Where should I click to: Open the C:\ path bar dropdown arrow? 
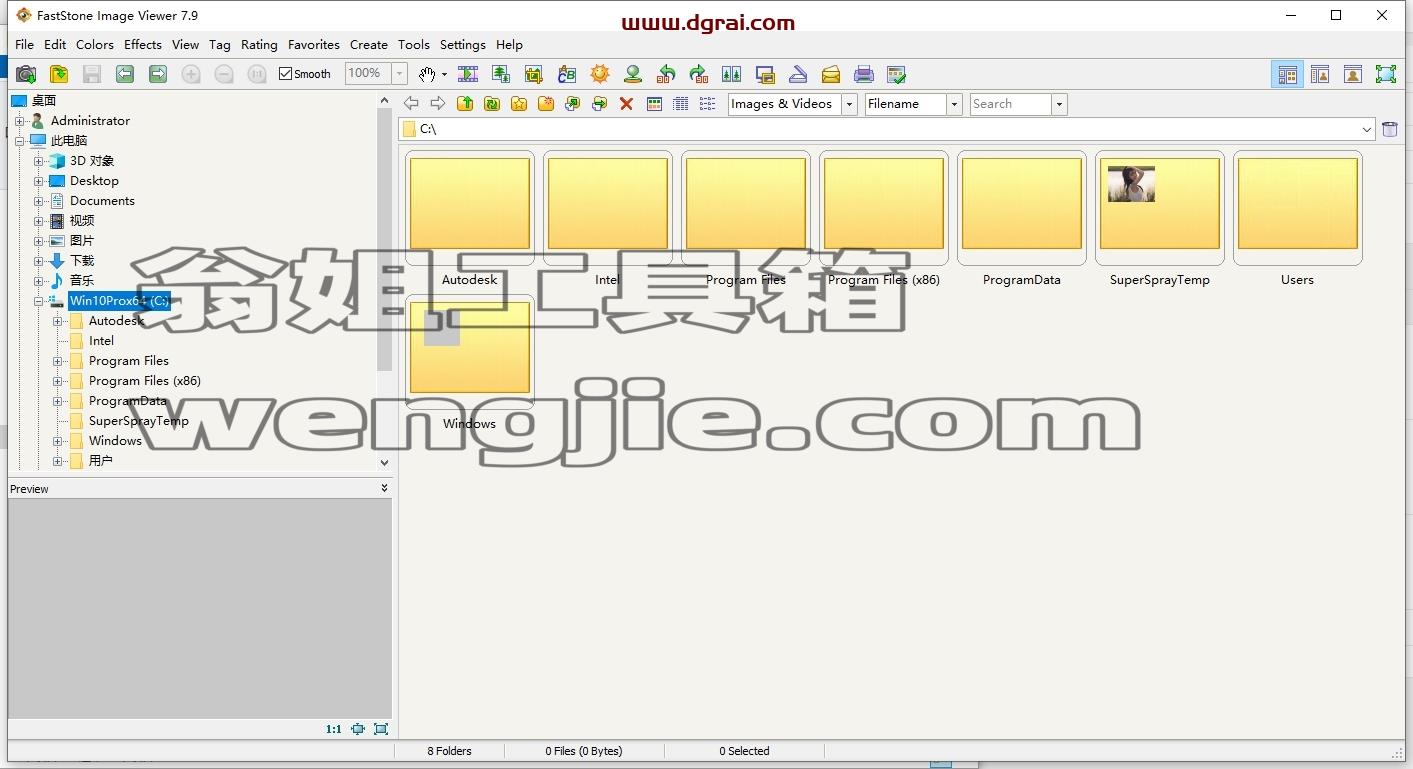coord(1367,129)
